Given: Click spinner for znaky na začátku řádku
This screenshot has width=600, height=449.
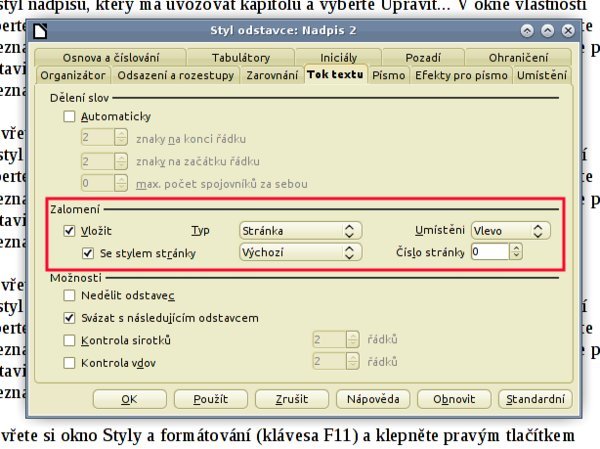Looking at the screenshot, I should [x=121, y=161].
